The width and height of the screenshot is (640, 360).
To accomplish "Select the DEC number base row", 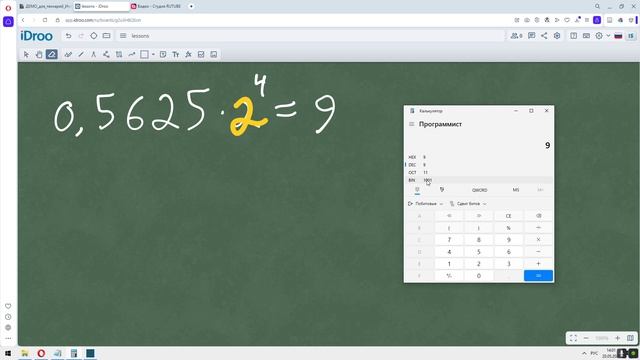I will (x=479, y=164).
